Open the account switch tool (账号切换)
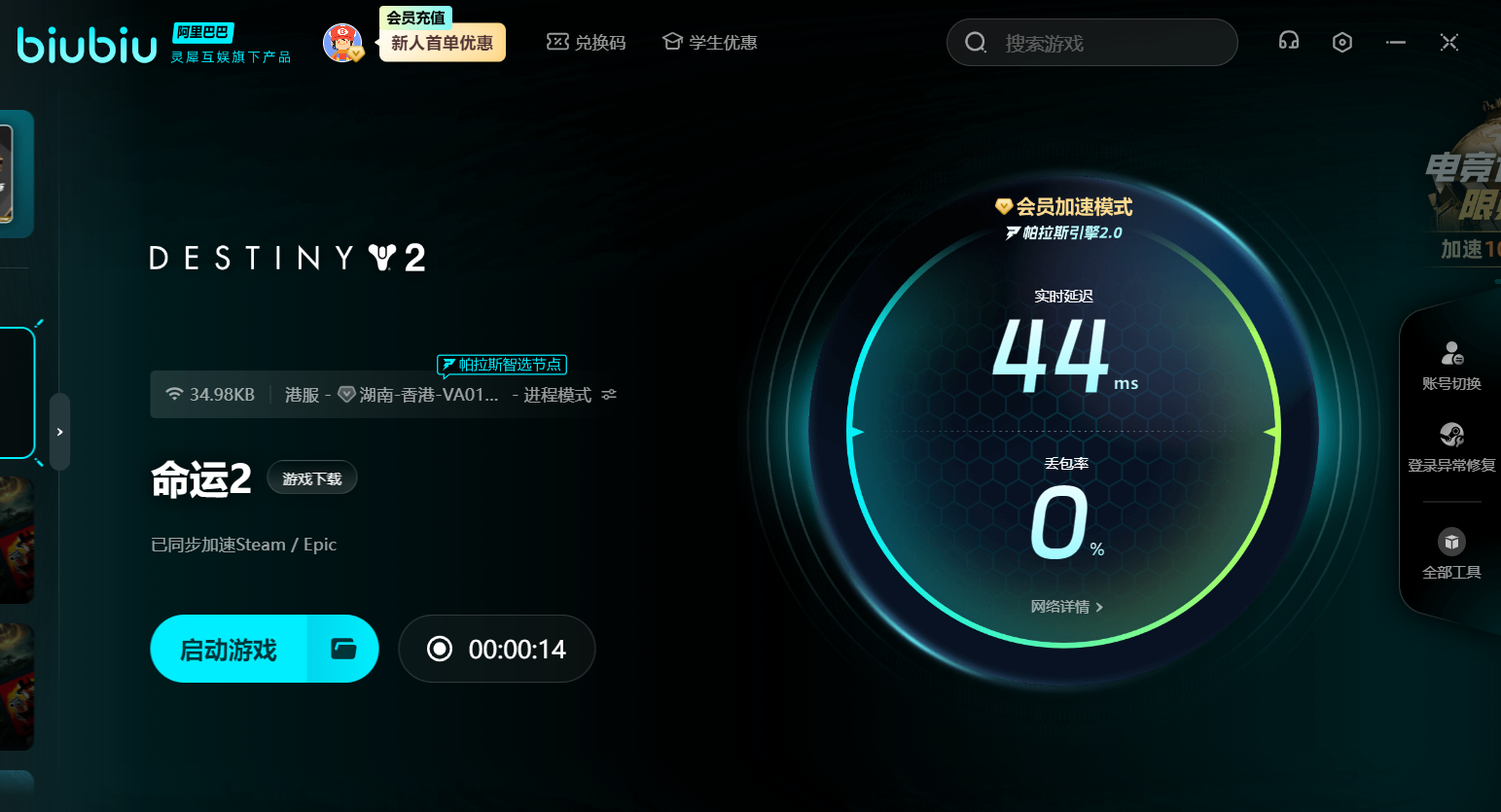 tap(1451, 366)
